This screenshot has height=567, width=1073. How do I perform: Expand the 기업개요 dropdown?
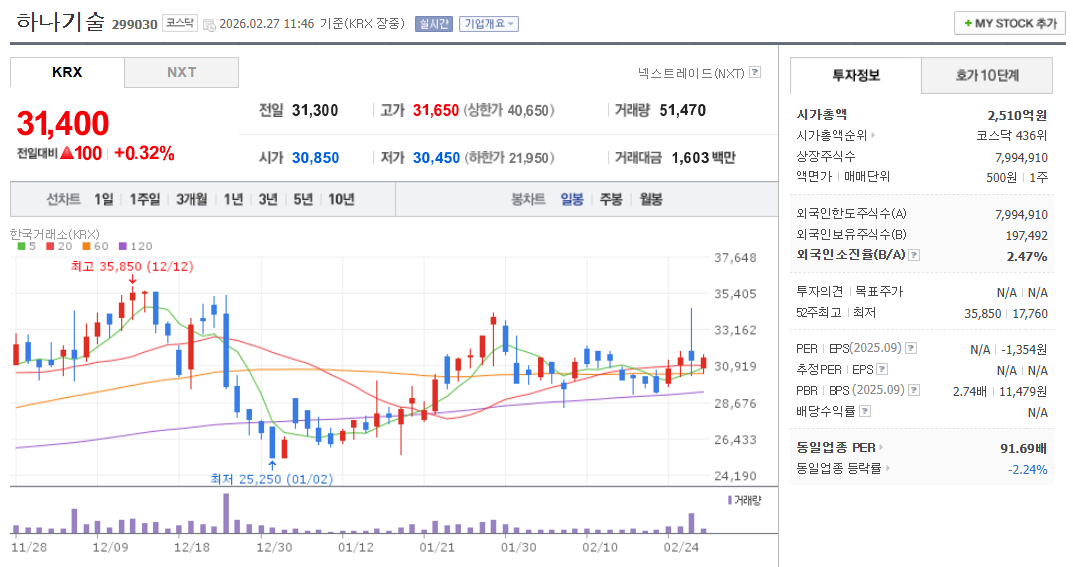tap(489, 24)
